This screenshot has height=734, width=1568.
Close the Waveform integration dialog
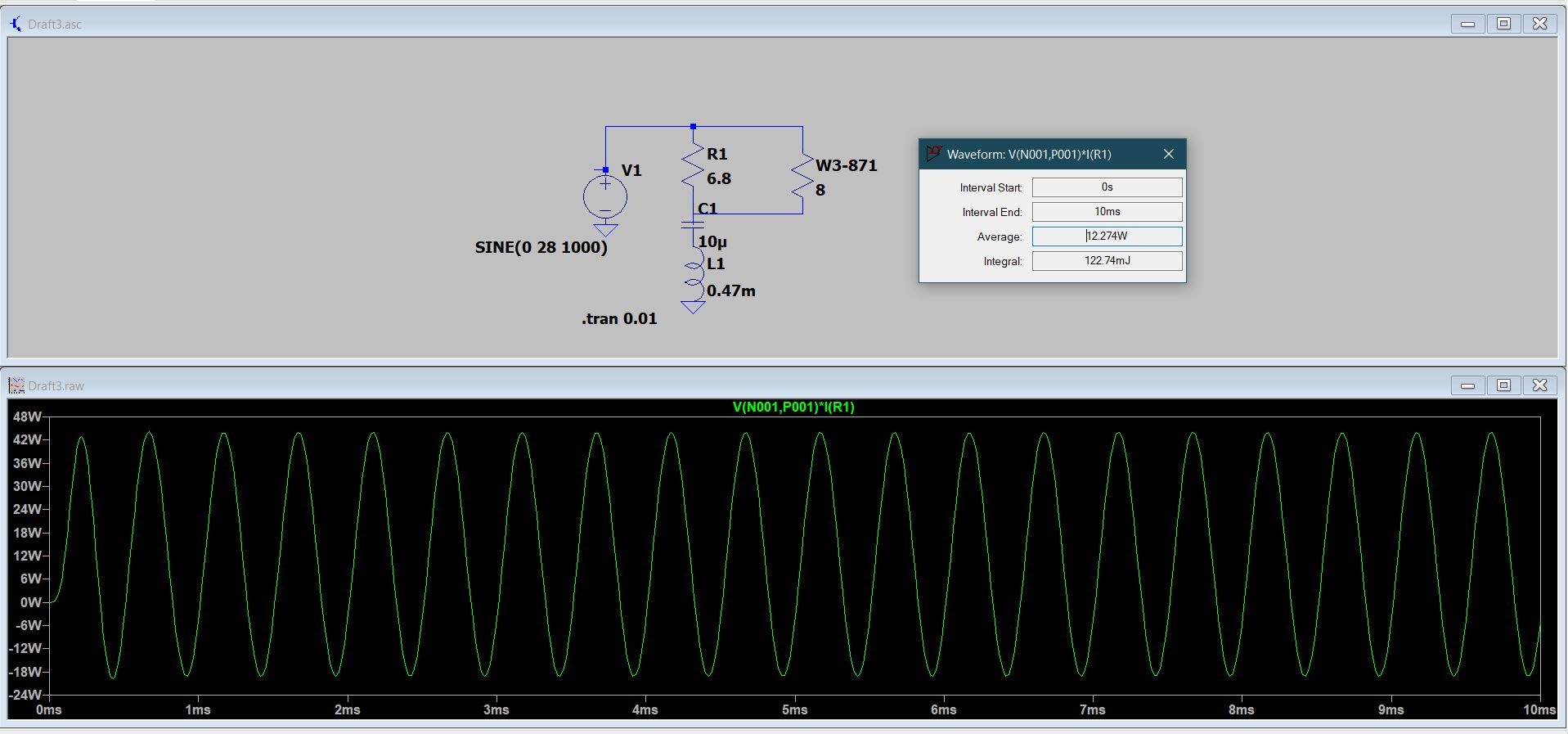coord(1169,154)
